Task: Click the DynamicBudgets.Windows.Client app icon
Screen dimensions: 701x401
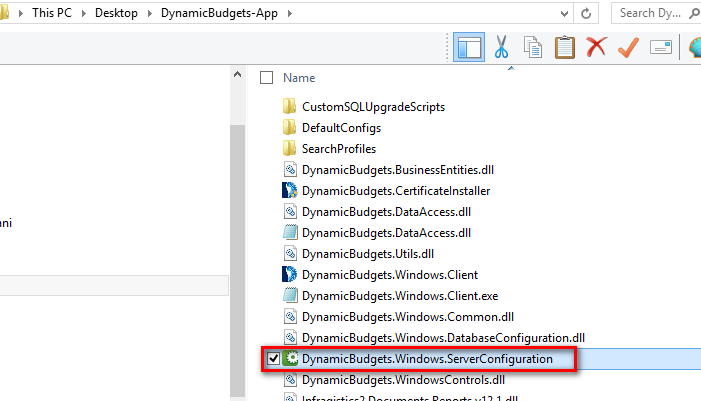Action: [290, 274]
